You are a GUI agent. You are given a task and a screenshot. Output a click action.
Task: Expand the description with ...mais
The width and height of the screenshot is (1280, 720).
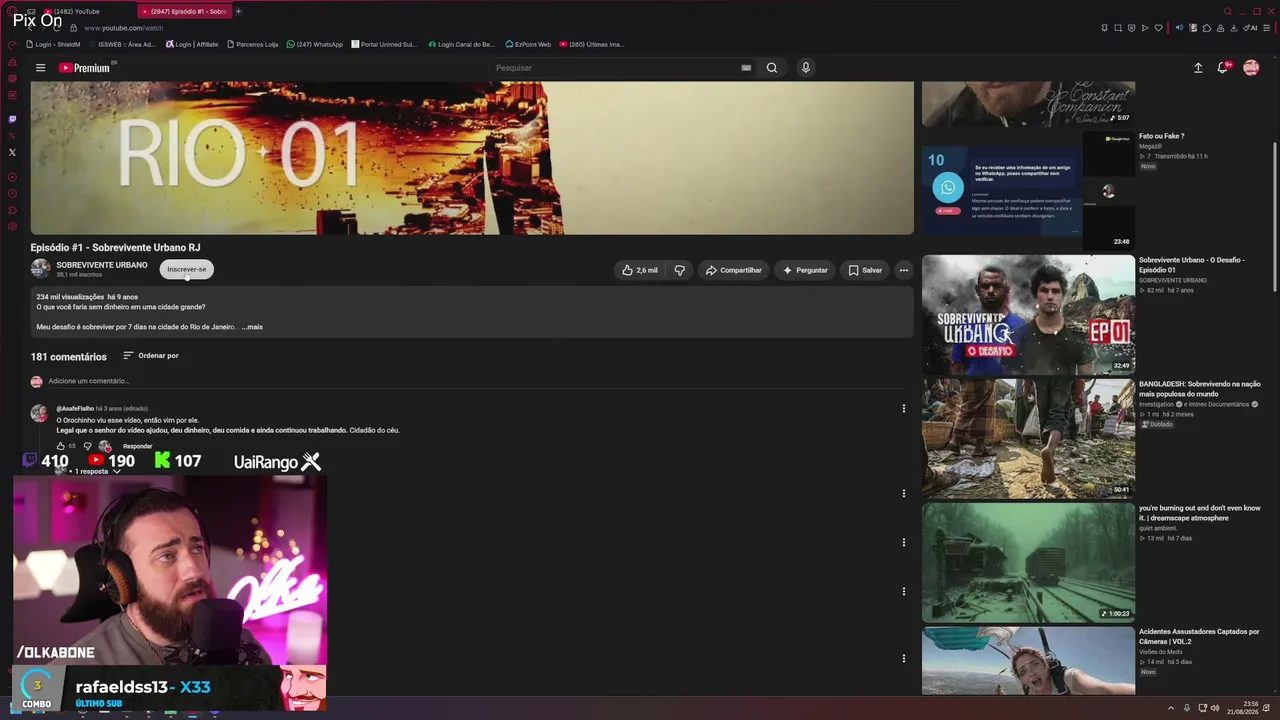pos(252,327)
